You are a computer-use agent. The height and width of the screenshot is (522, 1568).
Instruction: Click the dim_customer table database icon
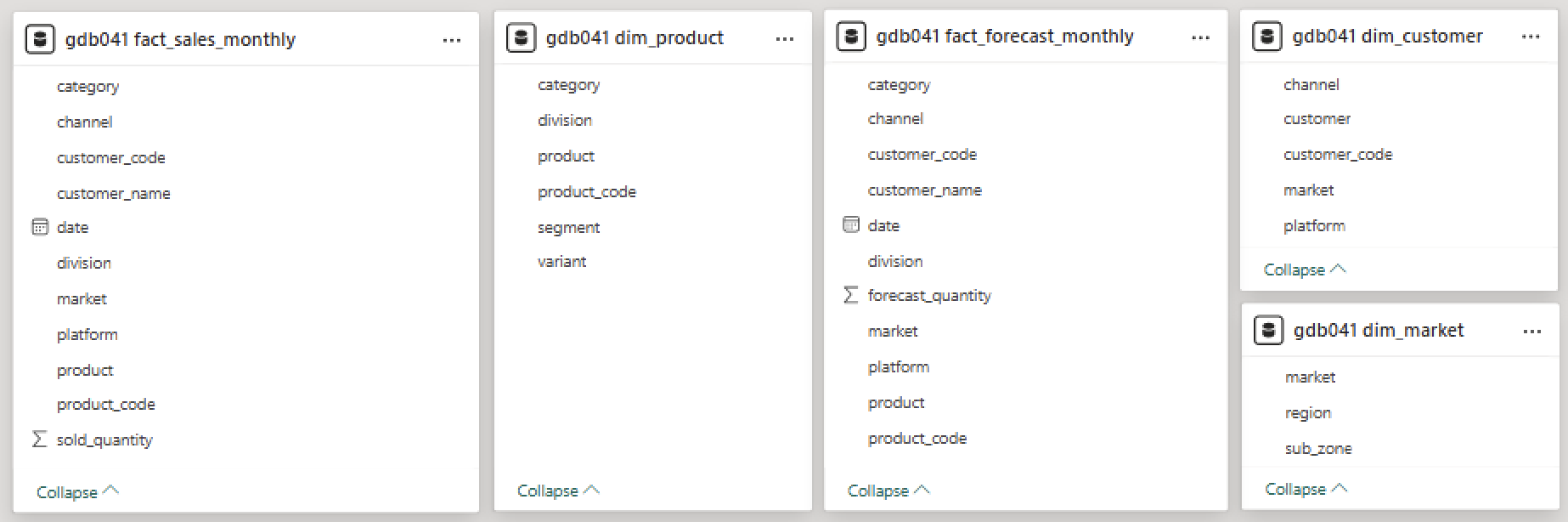(x=1267, y=37)
